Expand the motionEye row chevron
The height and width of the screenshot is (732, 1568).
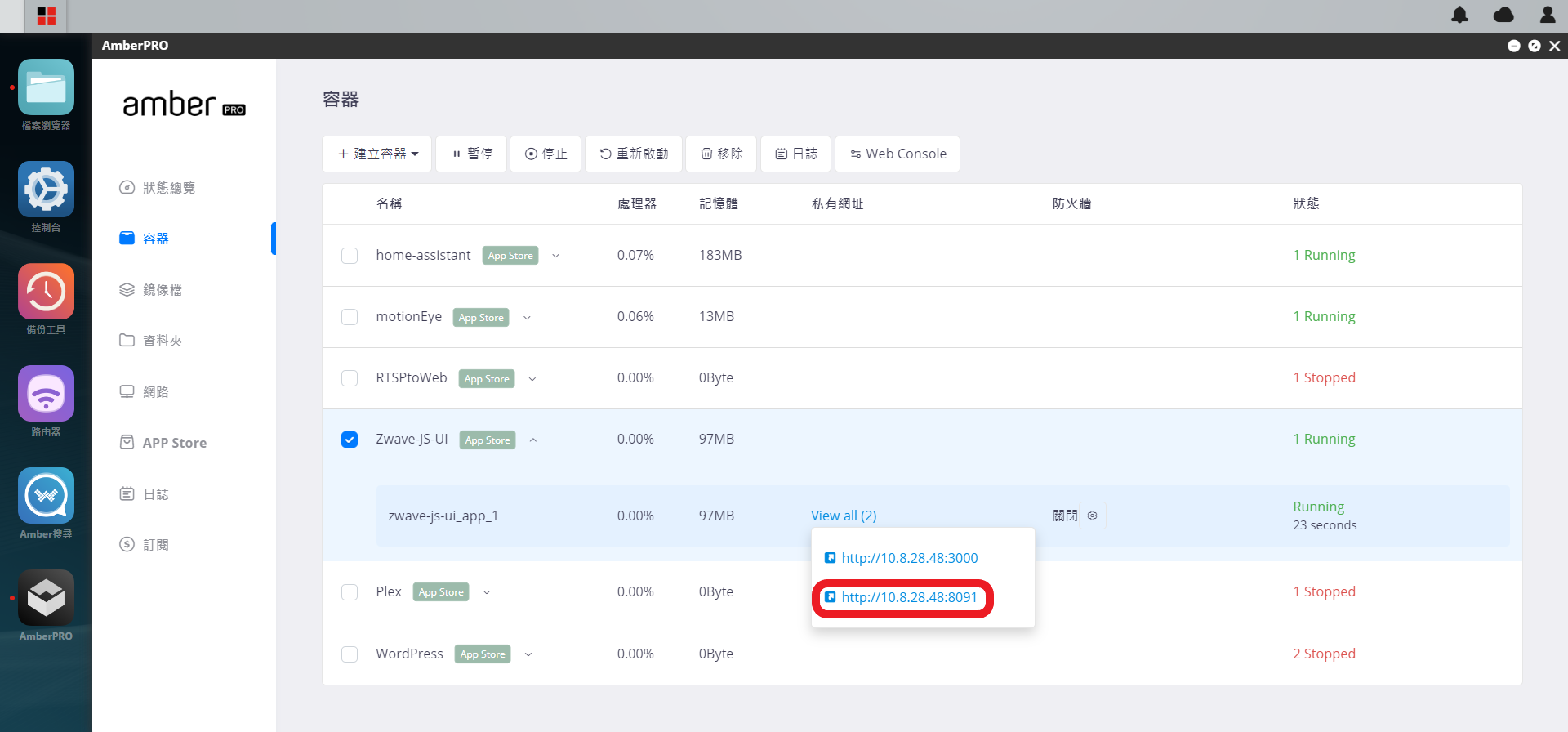tap(527, 318)
